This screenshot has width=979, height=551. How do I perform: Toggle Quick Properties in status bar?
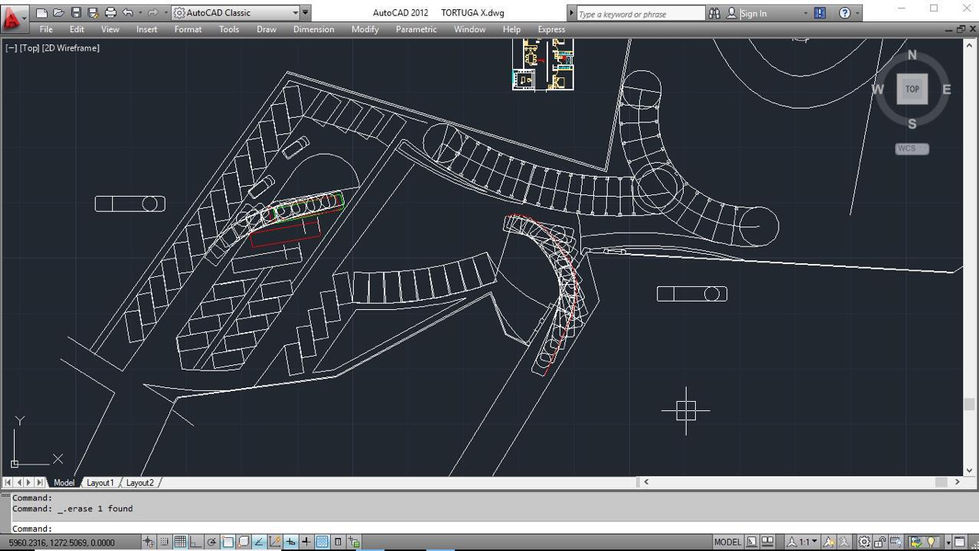click(338, 542)
